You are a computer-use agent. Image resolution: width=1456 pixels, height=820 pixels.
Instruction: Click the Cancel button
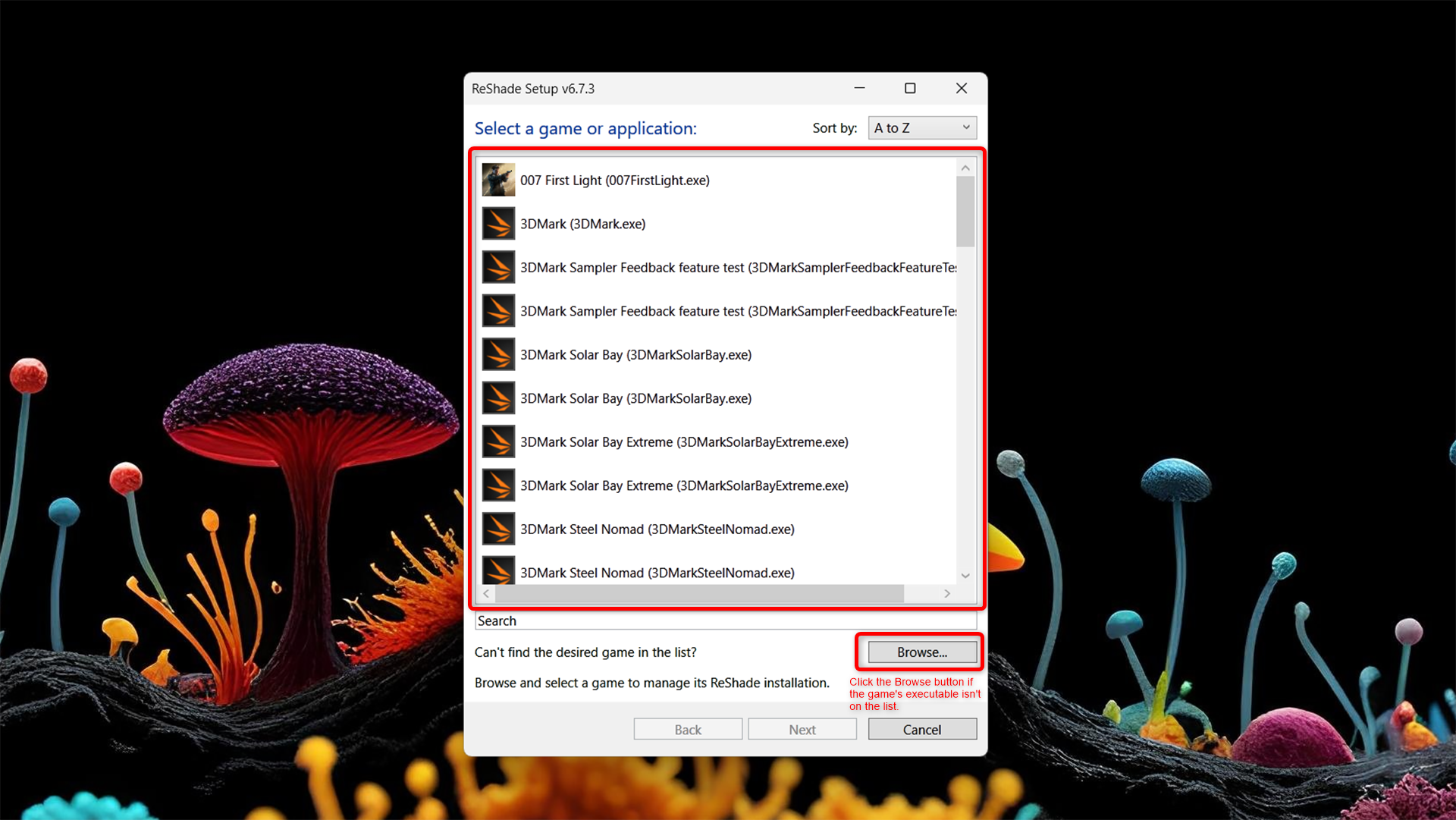[x=922, y=729]
